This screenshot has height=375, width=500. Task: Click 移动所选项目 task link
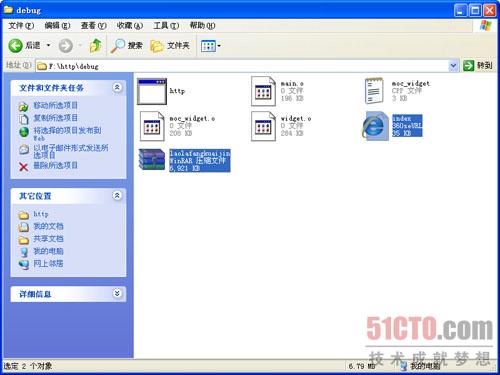(56, 105)
